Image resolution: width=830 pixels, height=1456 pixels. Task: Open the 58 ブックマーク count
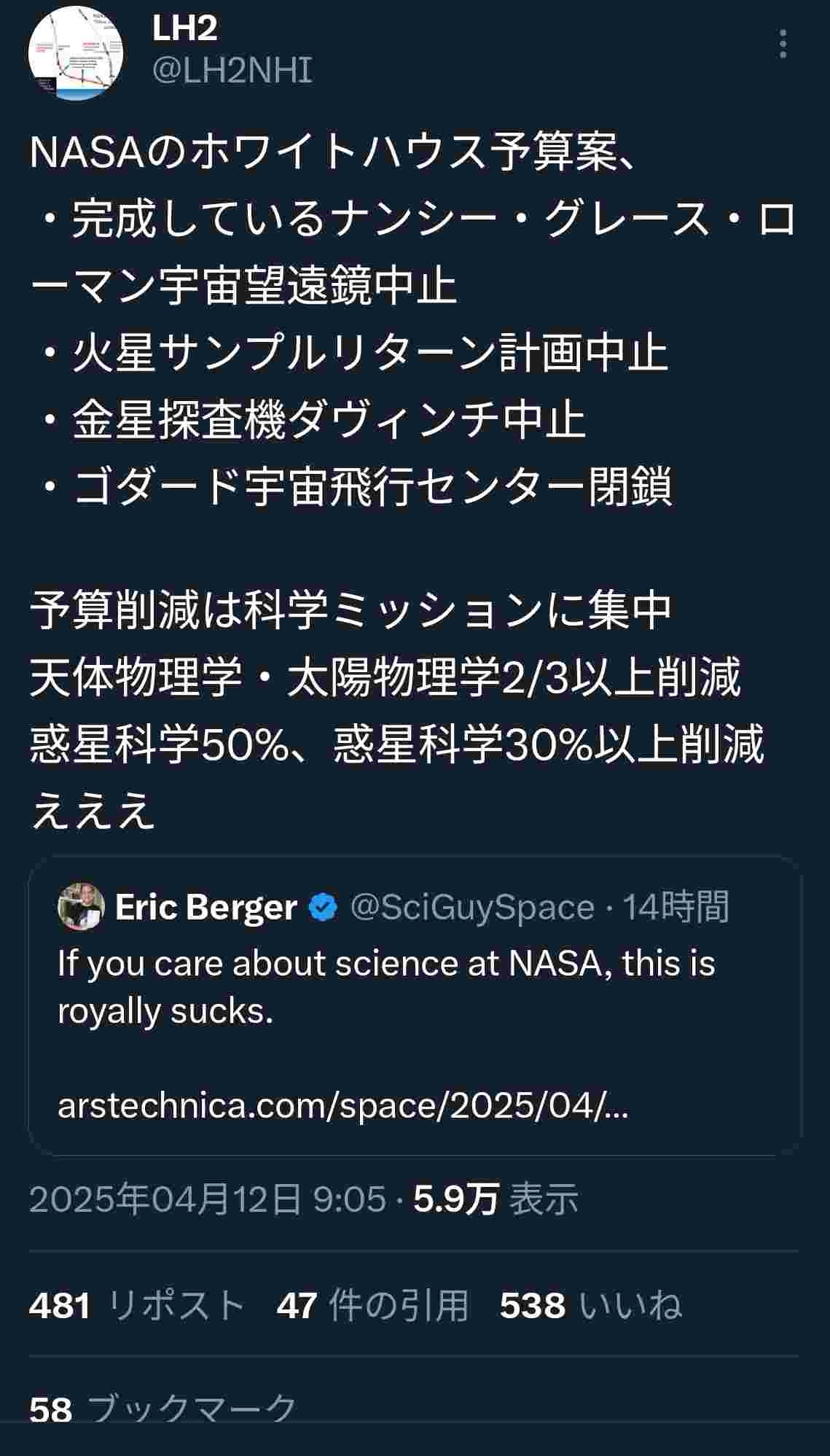click(163, 1407)
